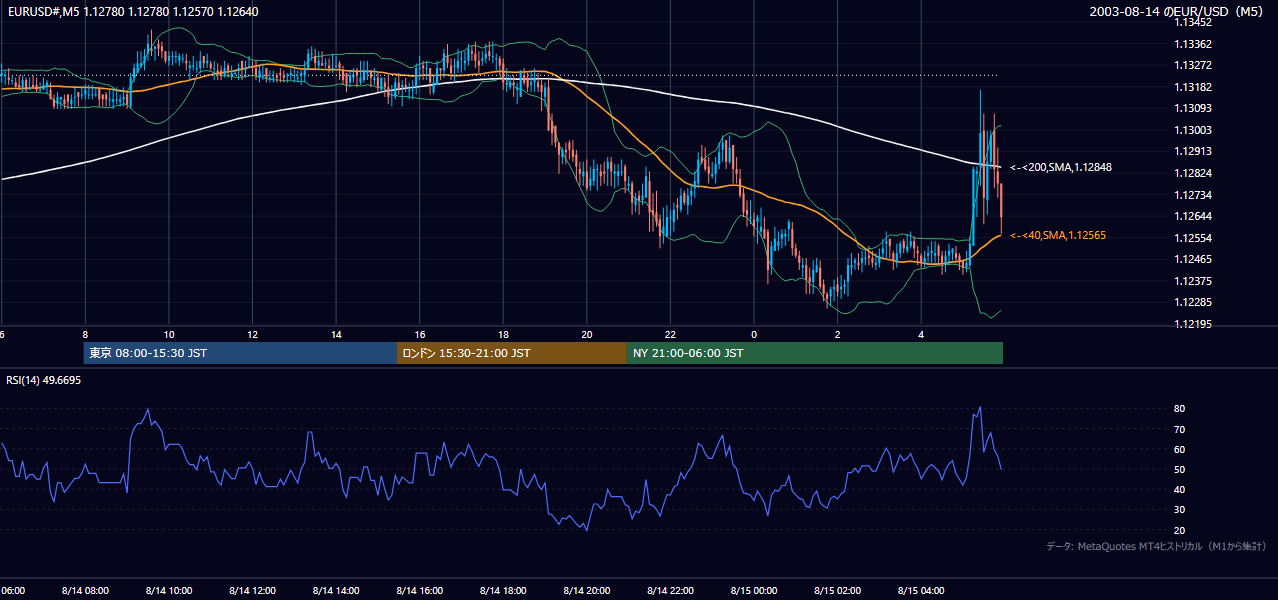Screen dimensions: 1278x600
Task: Click price axis label 1.12375
Action: [x=1193, y=281]
